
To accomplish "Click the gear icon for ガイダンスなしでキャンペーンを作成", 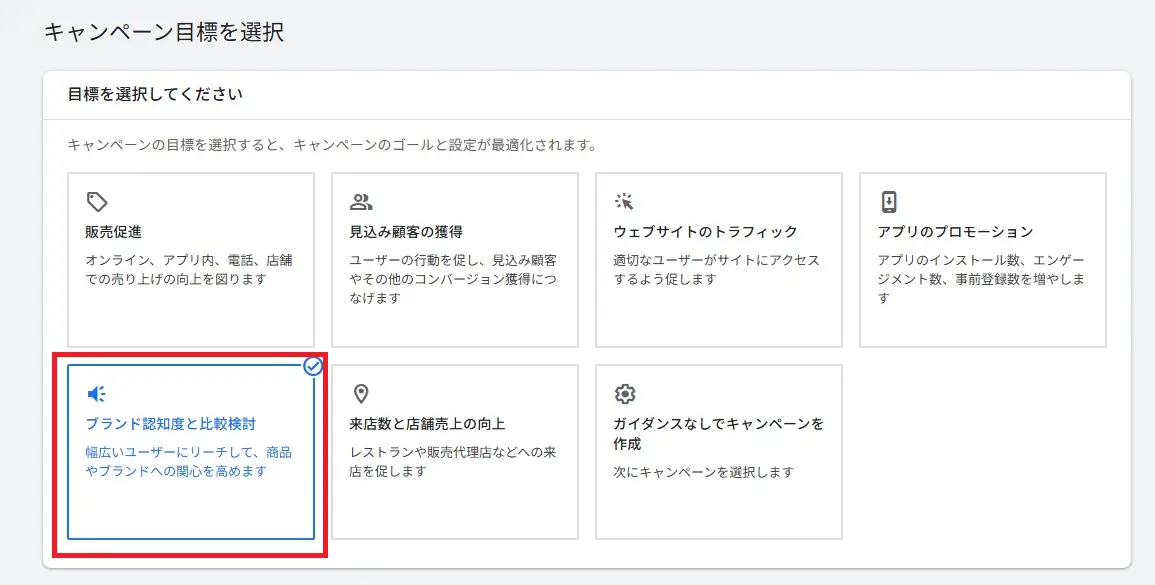I will click(x=625, y=393).
